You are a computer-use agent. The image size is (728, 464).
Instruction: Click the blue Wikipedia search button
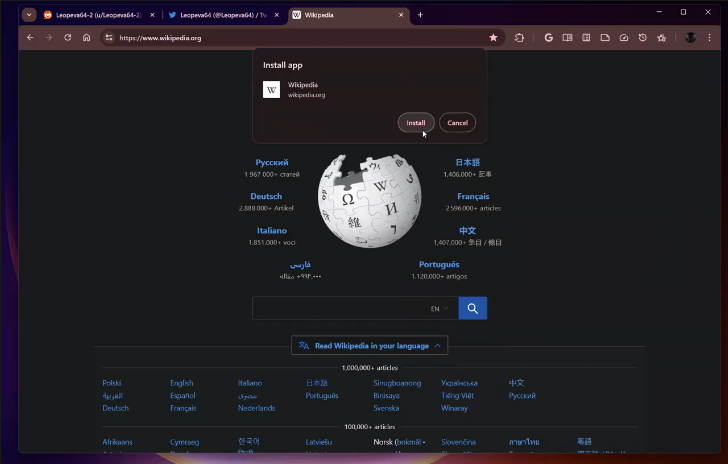pos(472,308)
